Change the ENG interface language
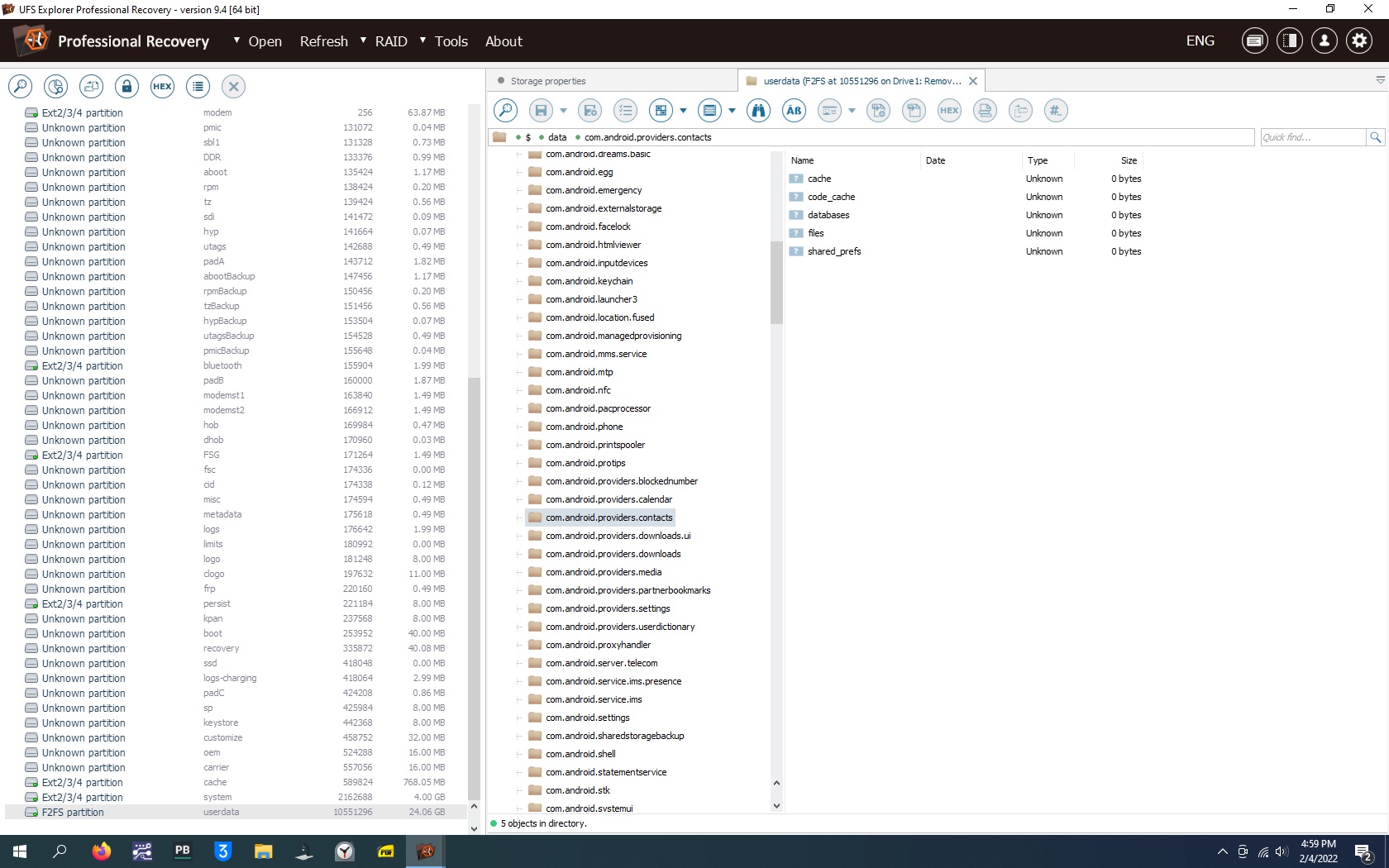1389x868 pixels. (1200, 41)
